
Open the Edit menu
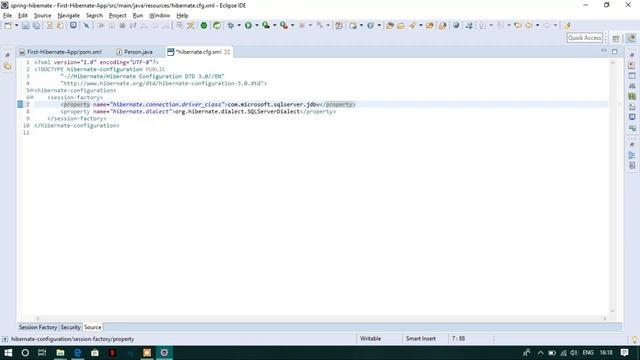22,16
